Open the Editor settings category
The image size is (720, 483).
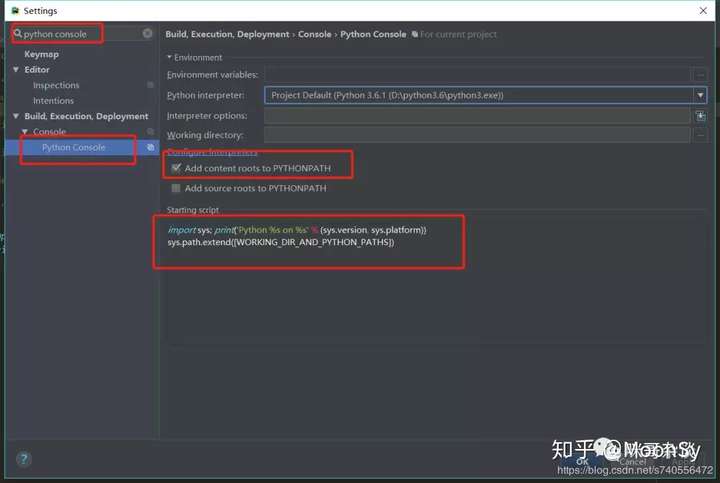pyautogui.click(x=37, y=70)
